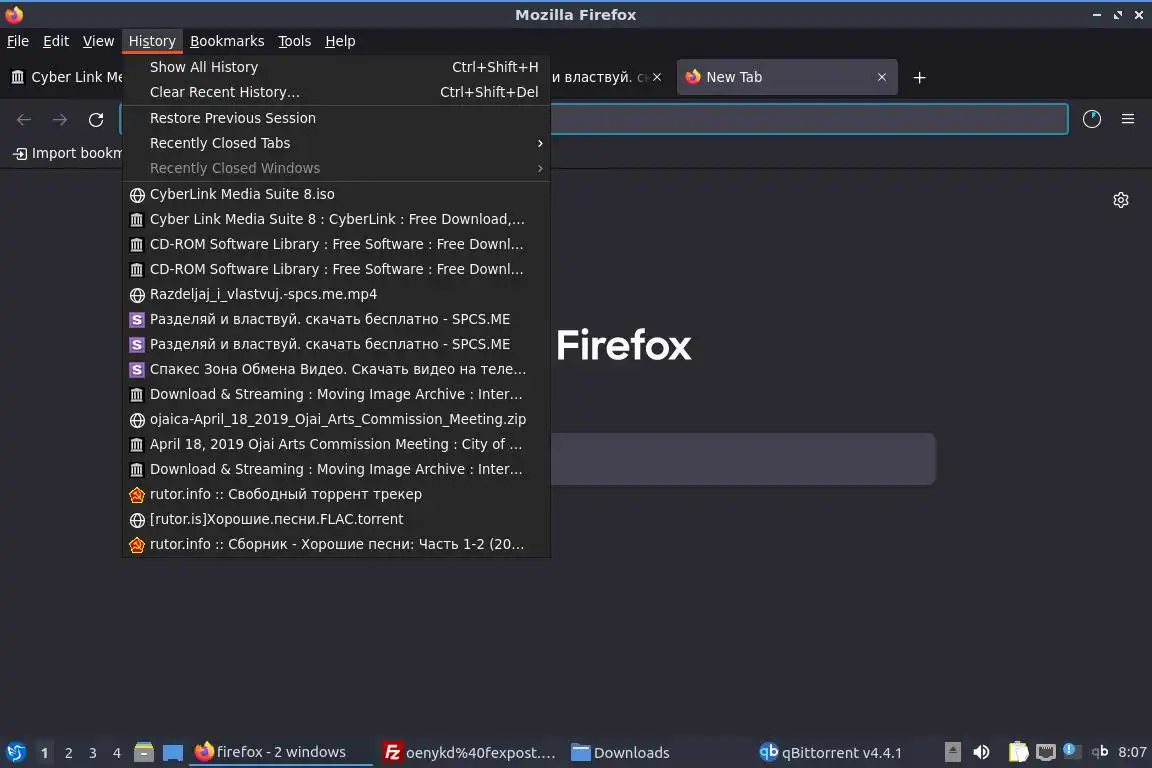Open history entry rutor.info :: Сборник - Хорошие песни
Image resolution: width=1152 pixels, height=768 pixels.
click(x=336, y=544)
